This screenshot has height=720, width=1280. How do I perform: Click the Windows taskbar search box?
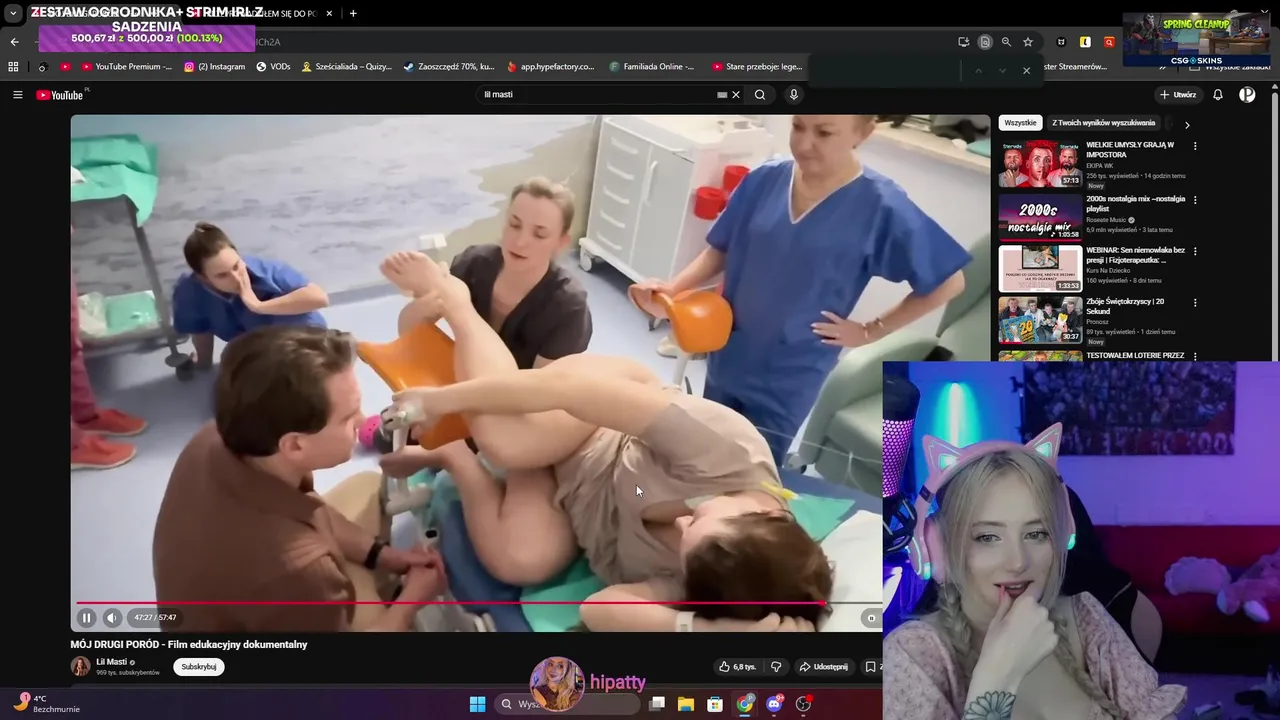568,704
